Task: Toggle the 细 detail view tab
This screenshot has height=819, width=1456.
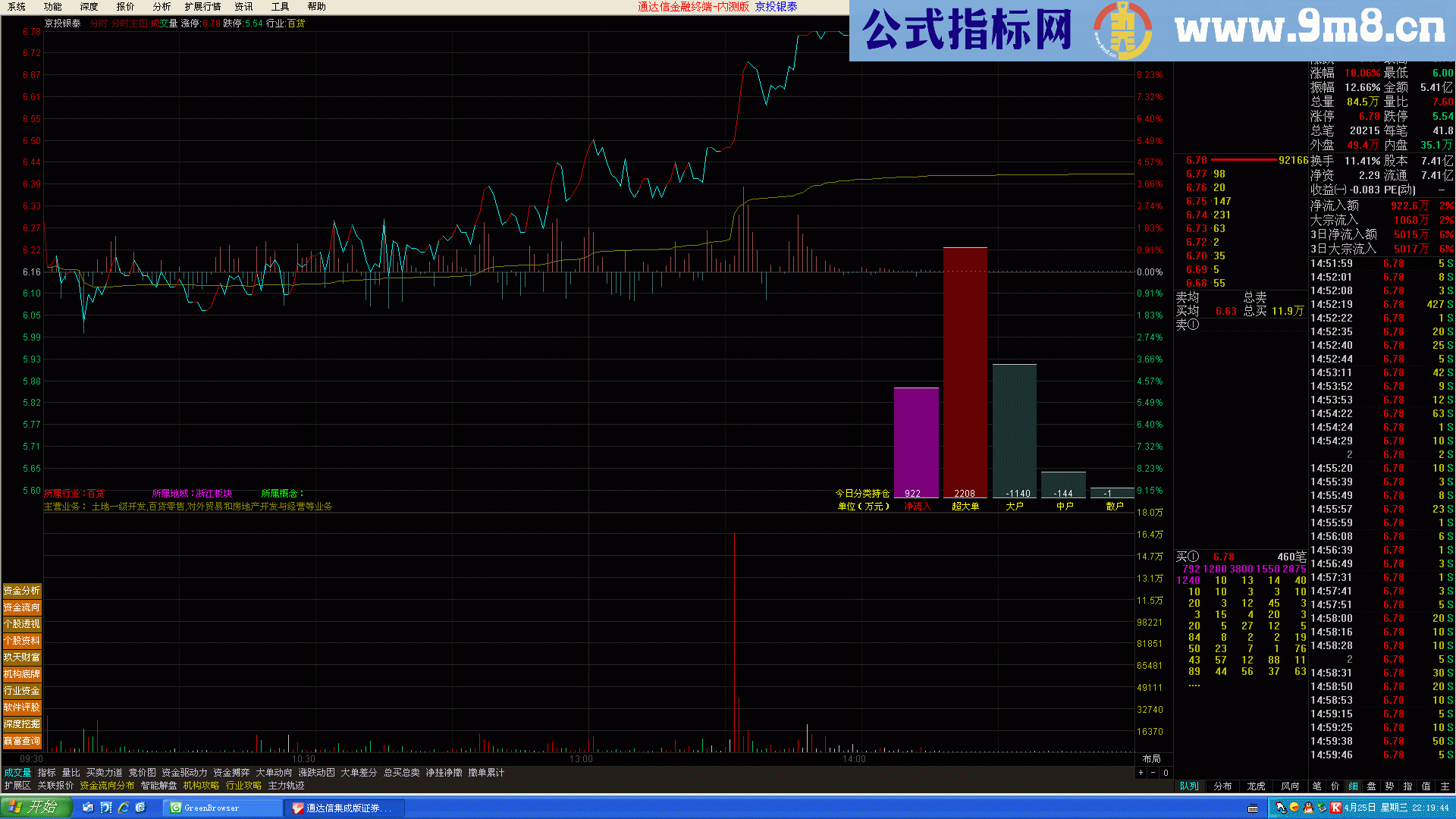Action: coord(1353,786)
